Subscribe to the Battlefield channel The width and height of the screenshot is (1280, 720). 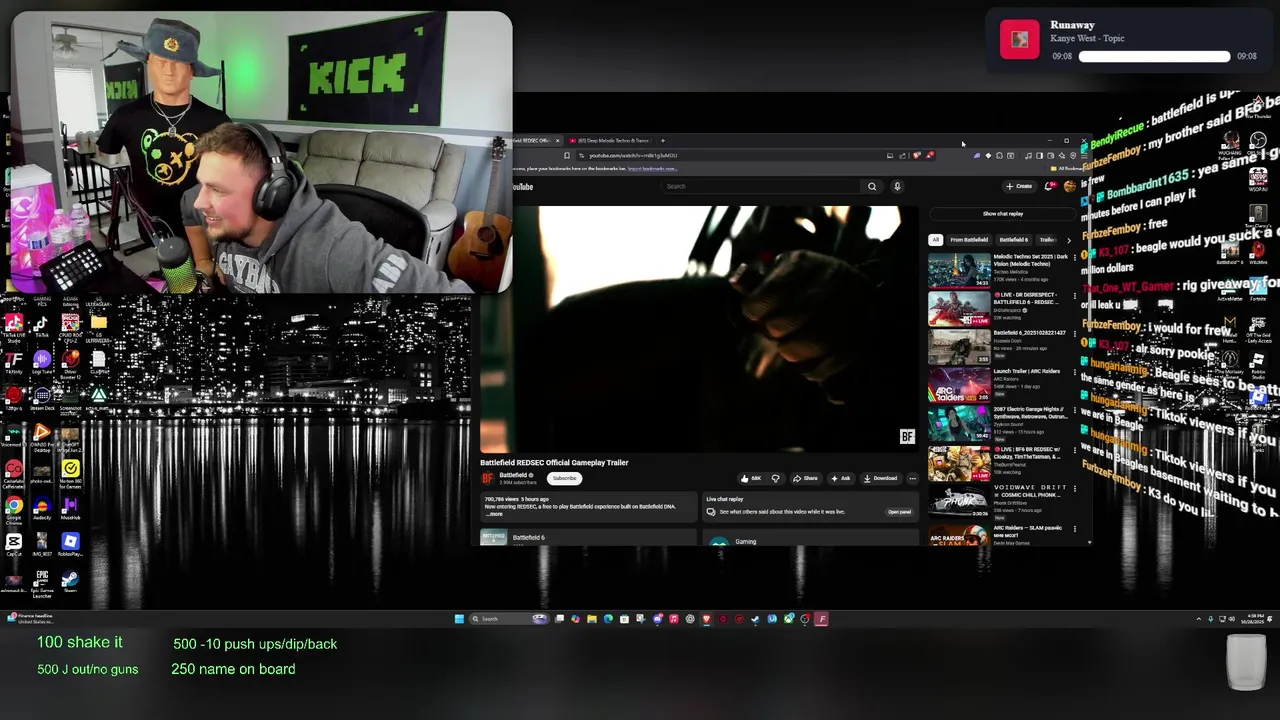coord(564,478)
